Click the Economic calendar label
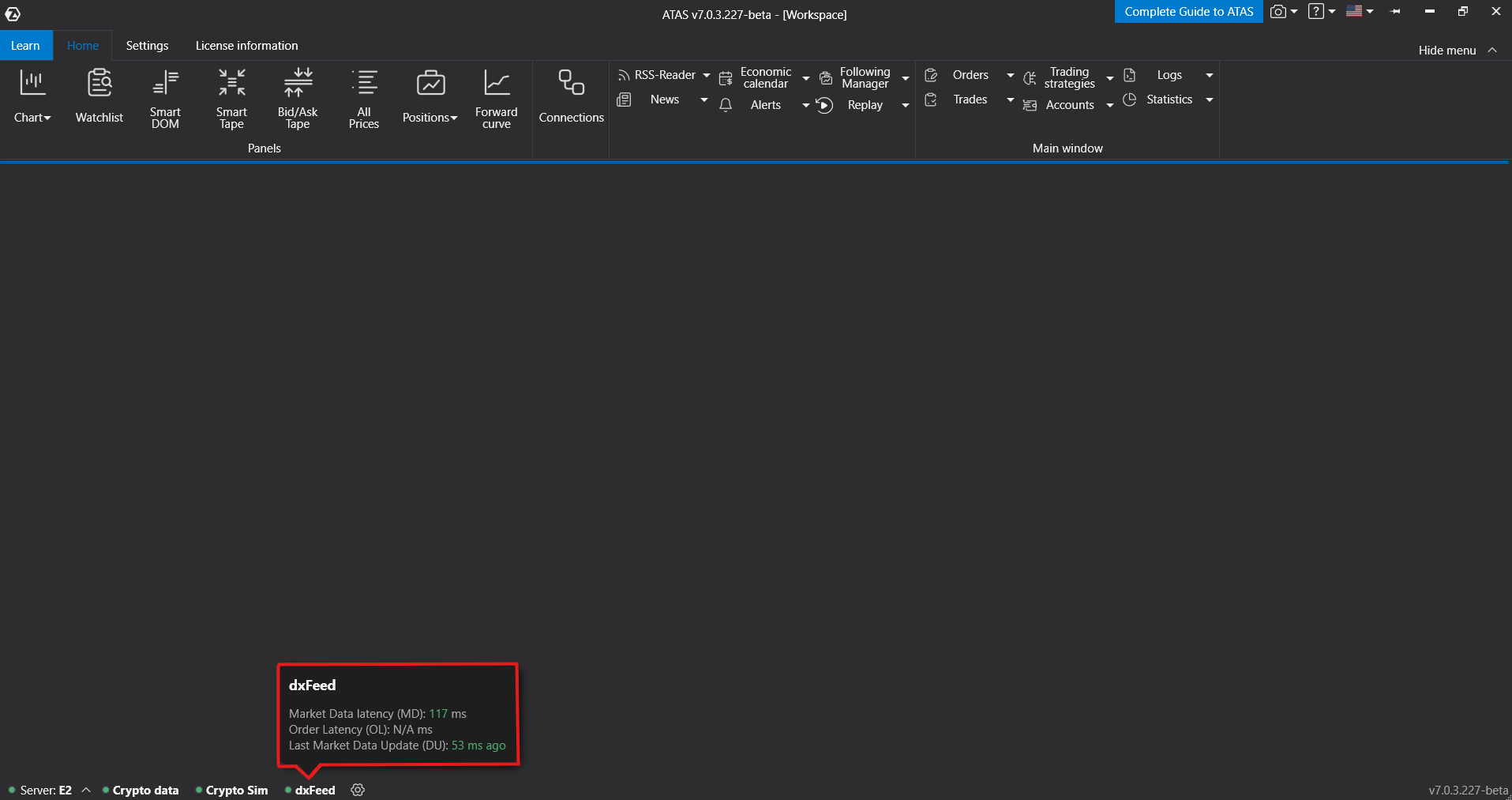The height and width of the screenshot is (800, 1512). click(765, 77)
